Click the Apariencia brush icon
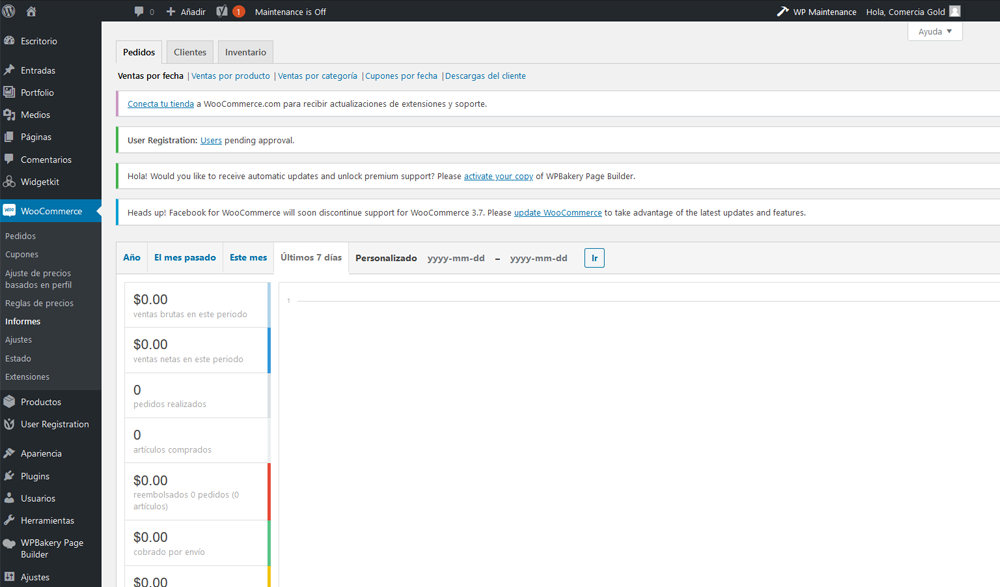This screenshot has width=1000, height=587. point(9,454)
